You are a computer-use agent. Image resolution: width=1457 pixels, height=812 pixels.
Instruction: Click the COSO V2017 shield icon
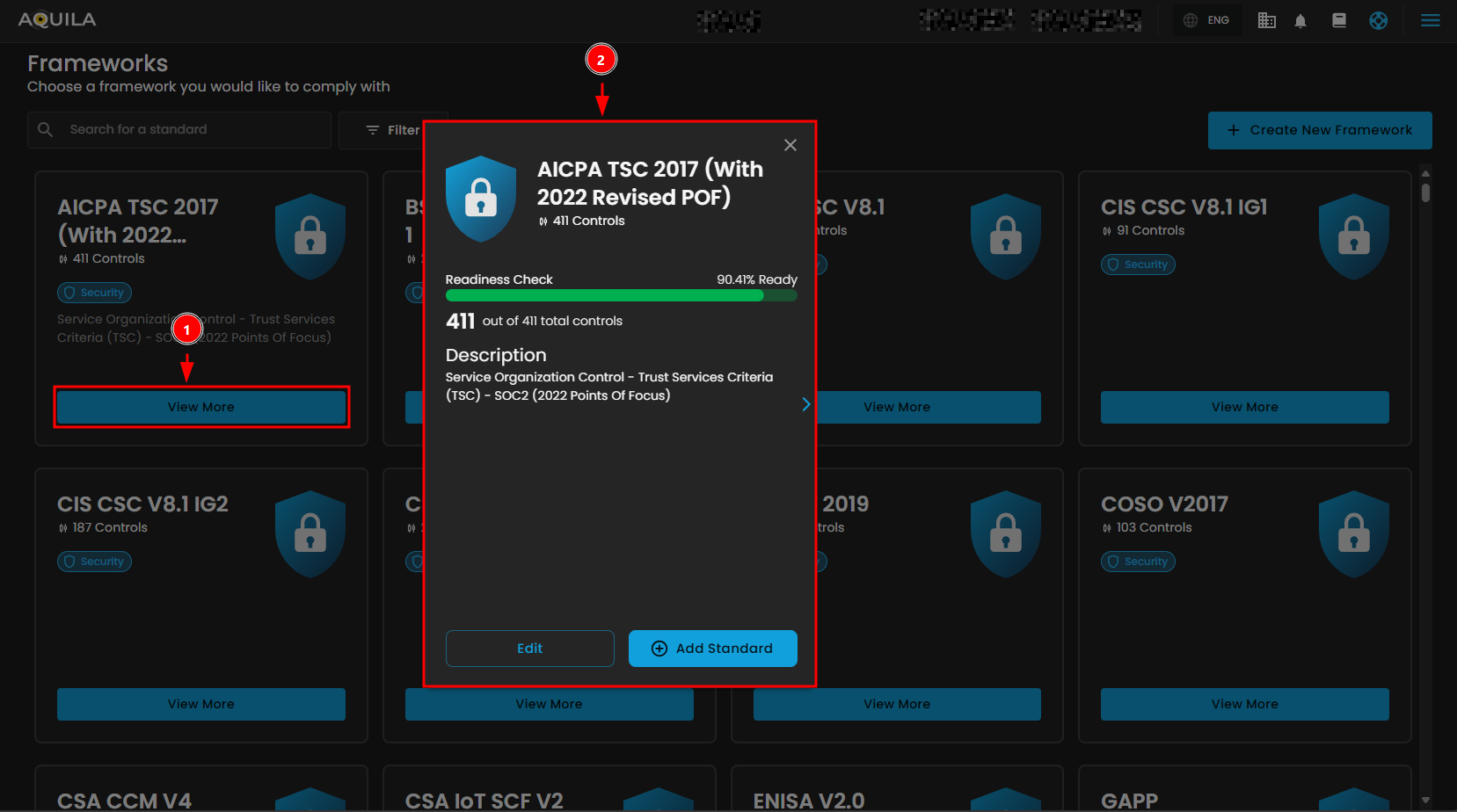pos(1353,533)
